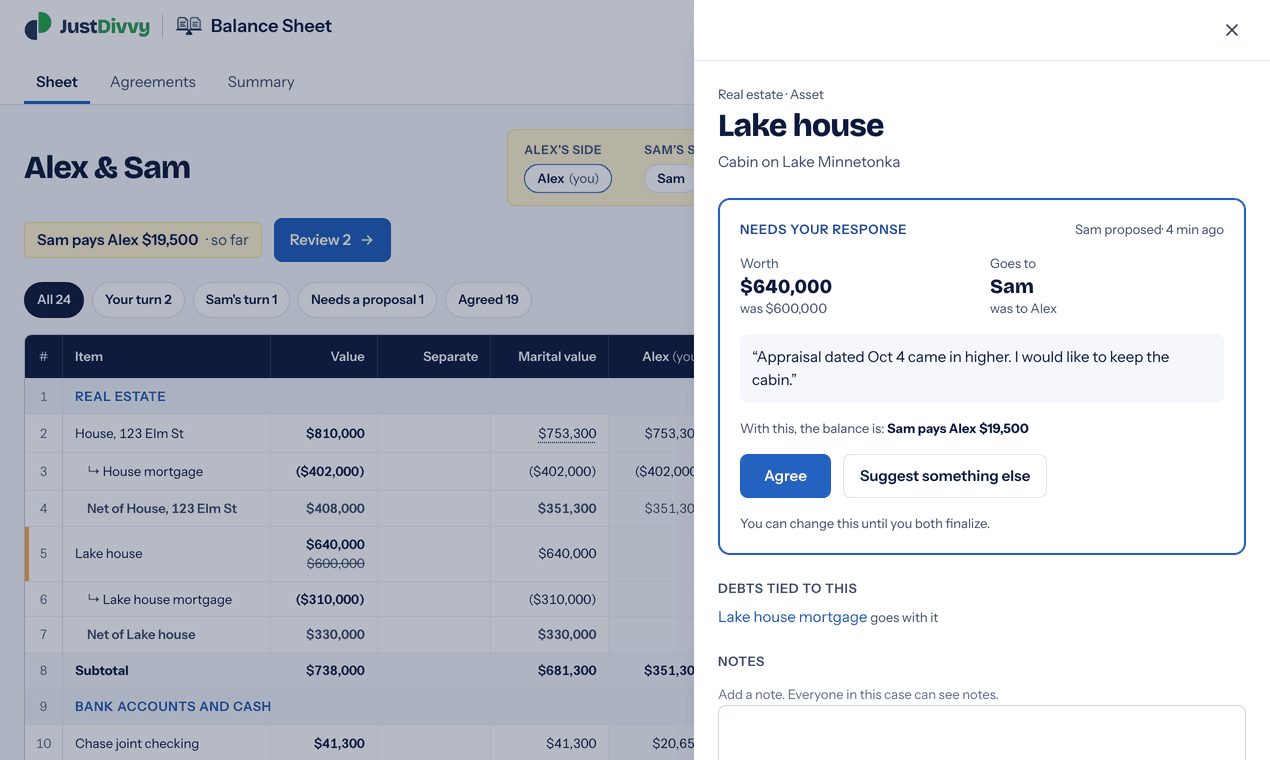The image size is (1270, 760).
Task: Select BANK ACCOUNTS AND CASH section heading
Action: coord(173,706)
